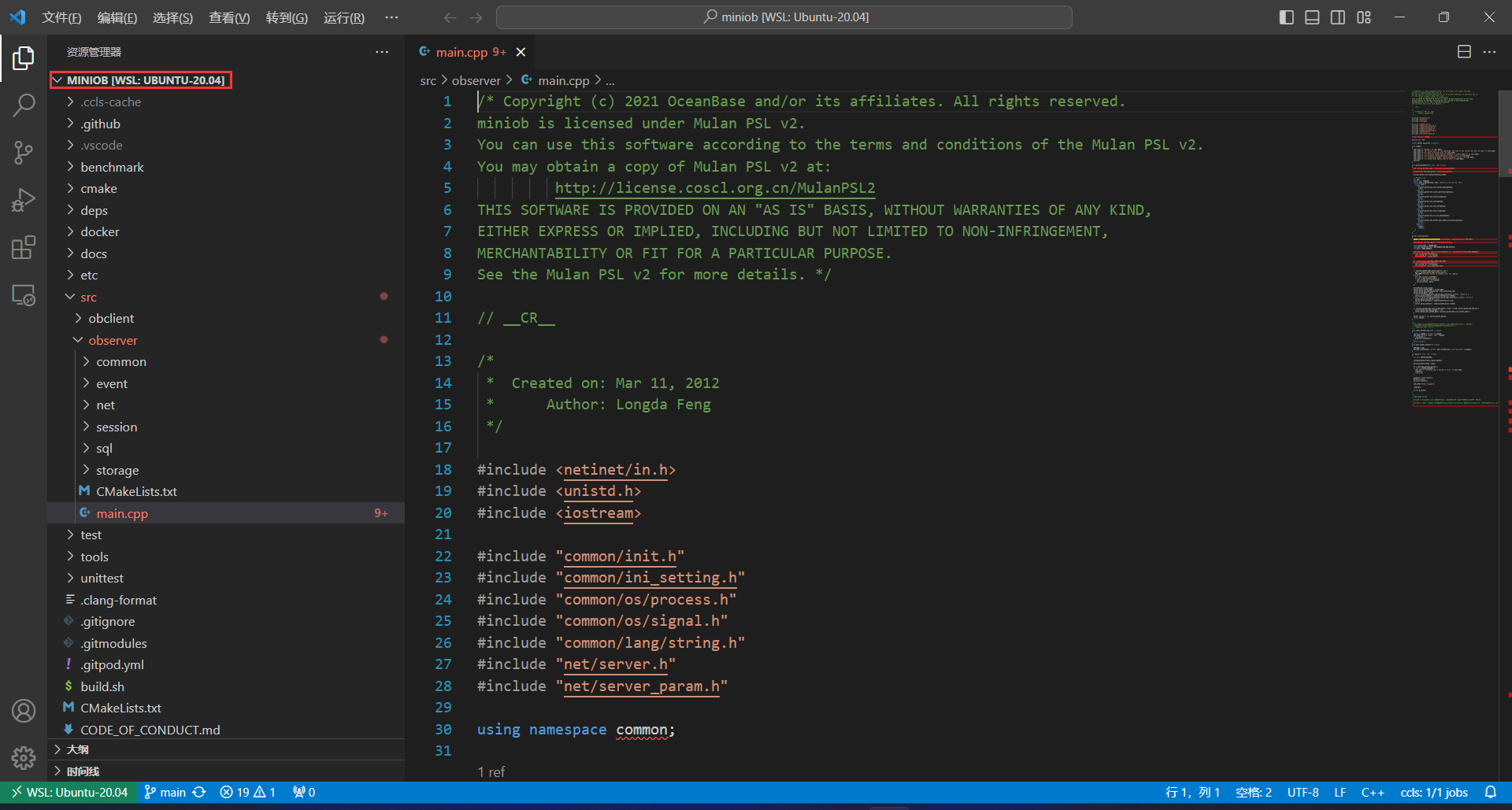Go to line via 行 1, 列 1
Screen dimensions: 1512x810
tap(1193, 792)
